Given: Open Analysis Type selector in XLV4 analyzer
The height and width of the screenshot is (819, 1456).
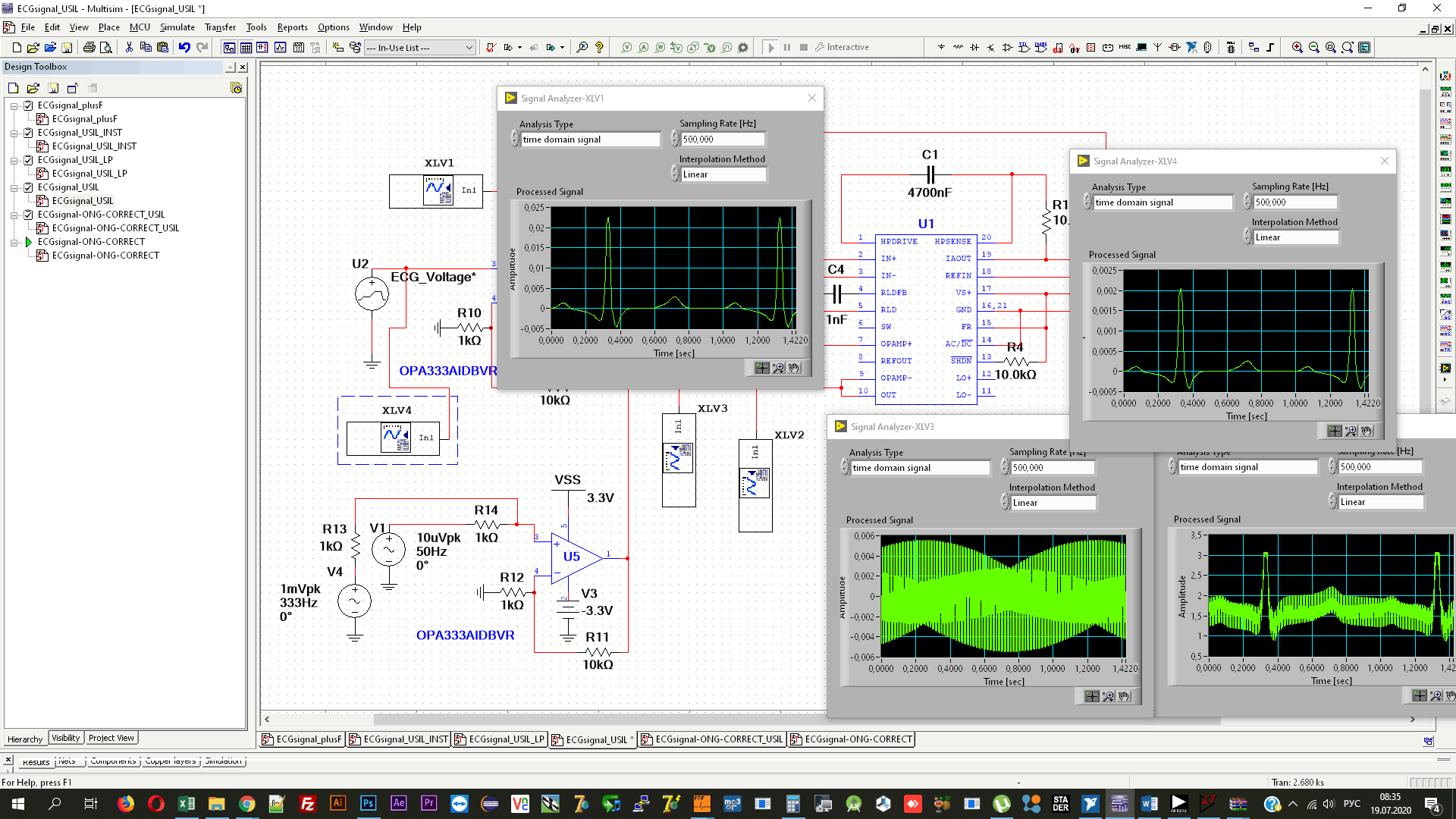Looking at the screenshot, I should coord(1163,202).
